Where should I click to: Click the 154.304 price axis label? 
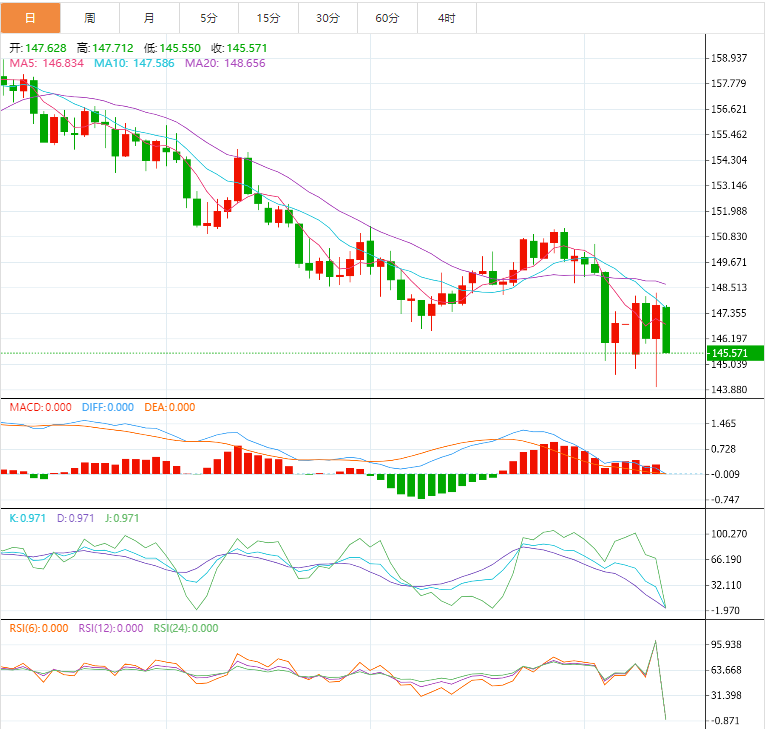click(x=729, y=160)
